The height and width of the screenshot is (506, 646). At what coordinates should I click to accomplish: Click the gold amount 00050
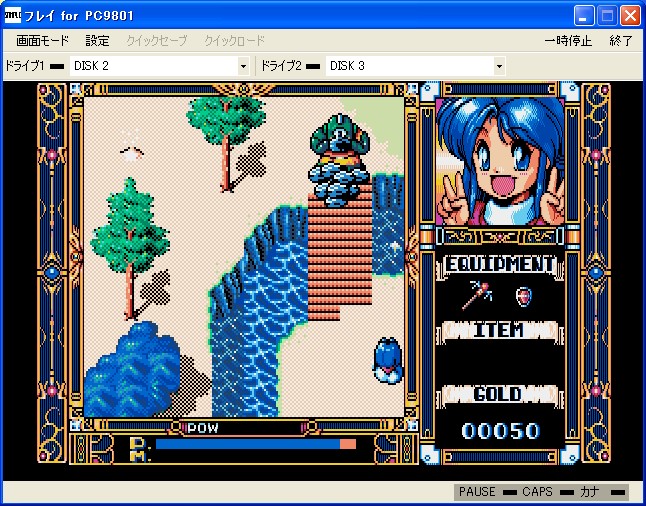[x=500, y=431]
